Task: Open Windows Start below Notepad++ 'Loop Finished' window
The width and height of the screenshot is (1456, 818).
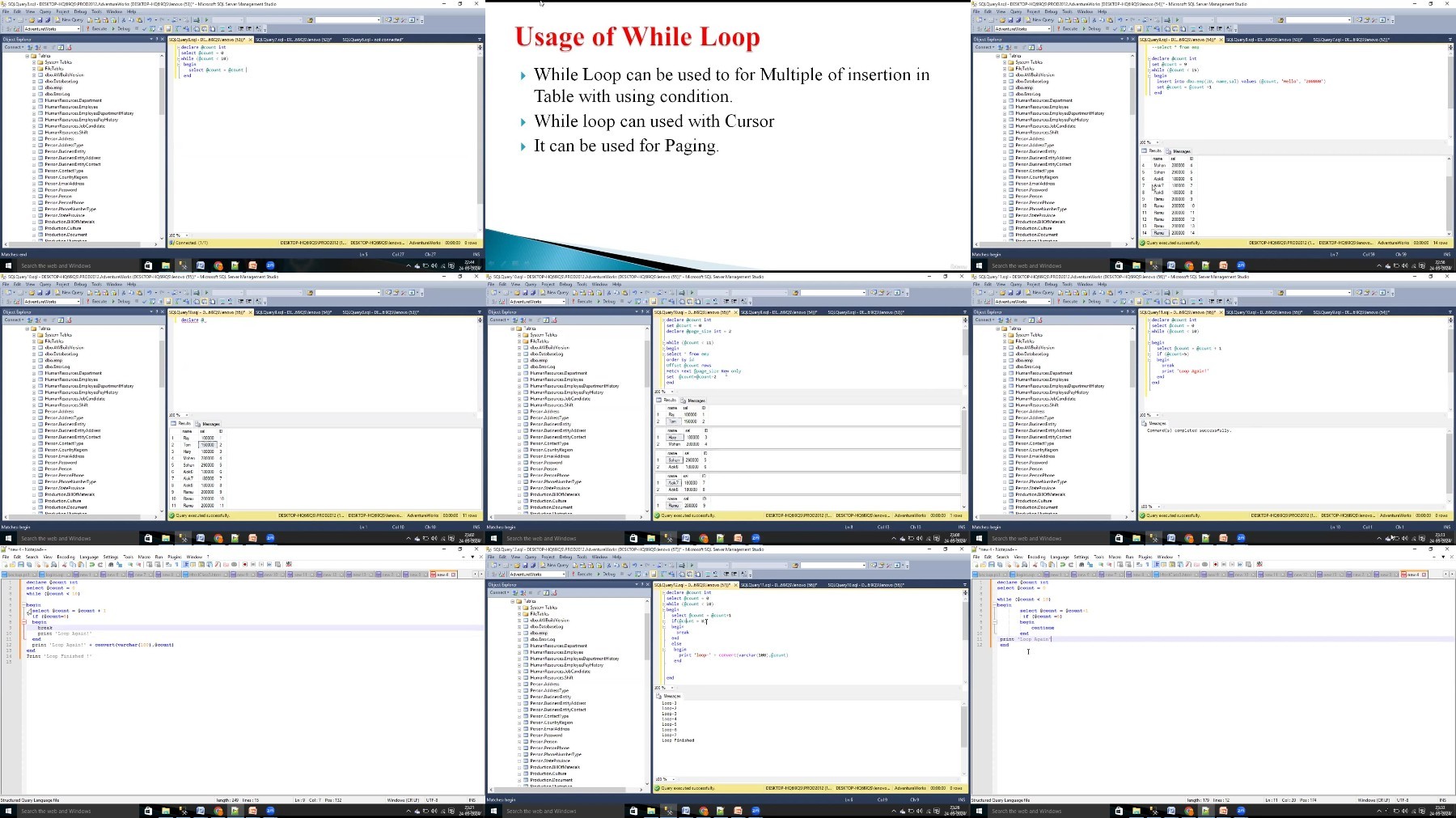Action: point(9,811)
